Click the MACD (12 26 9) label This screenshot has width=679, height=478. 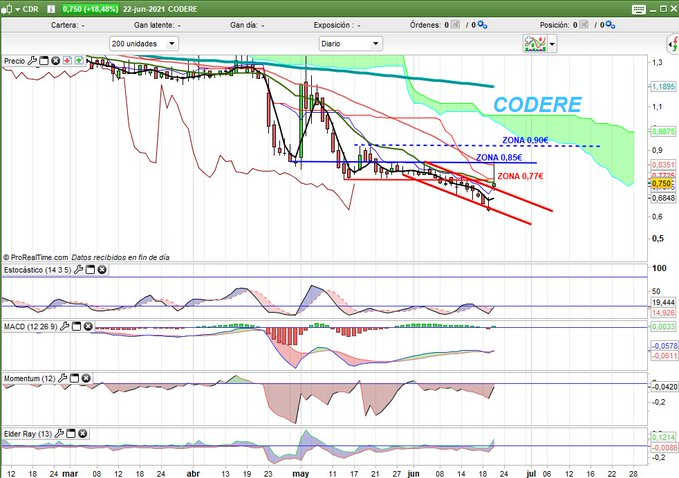click(x=30, y=326)
